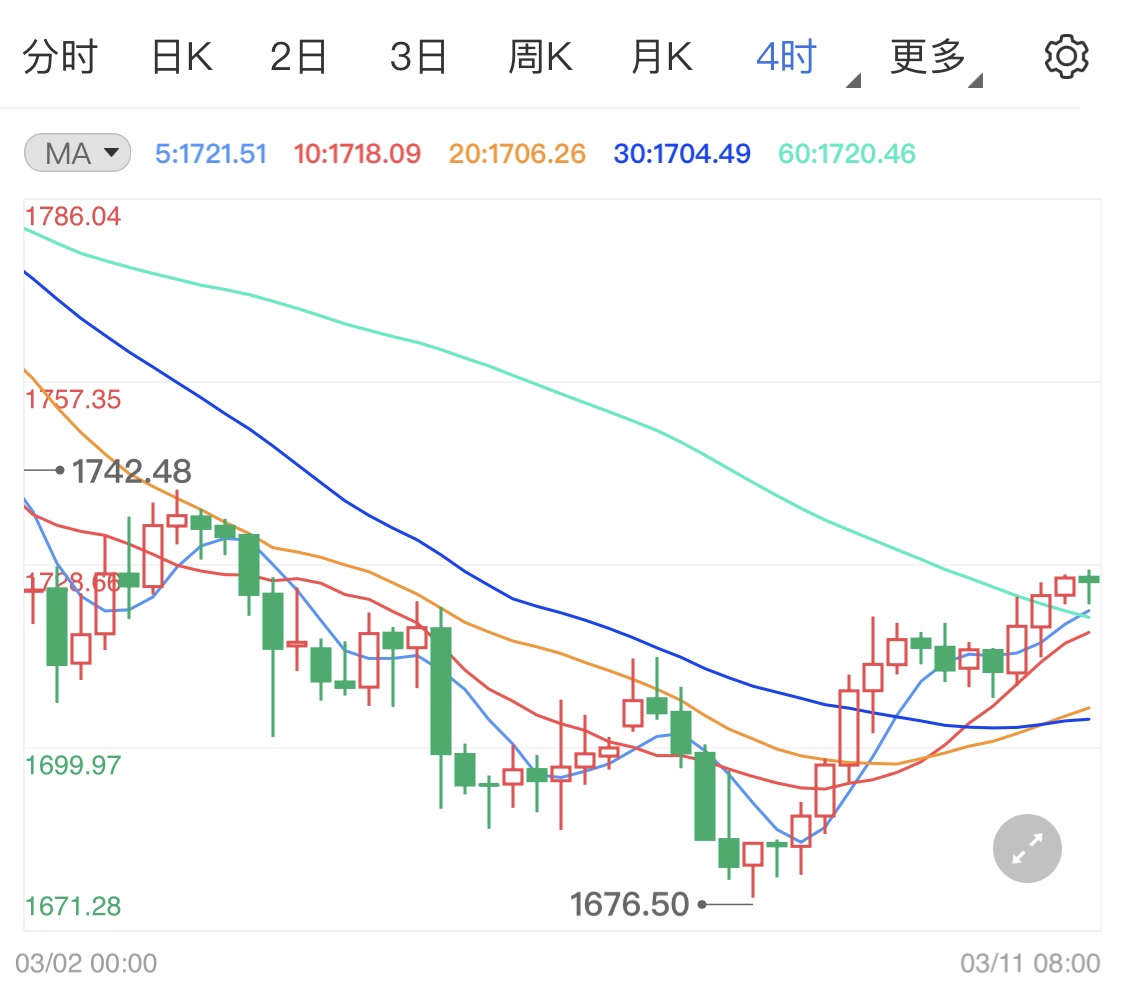
Task: Open the chart settings gear icon
Action: tap(1066, 57)
